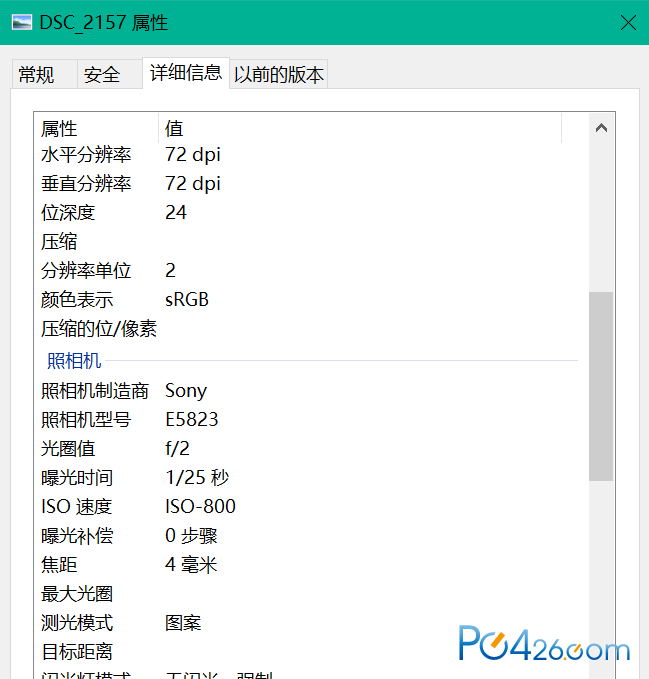Click the ISO-800 value
Image resolution: width=649 pixels, height=679 pixels.
(200, 507)
